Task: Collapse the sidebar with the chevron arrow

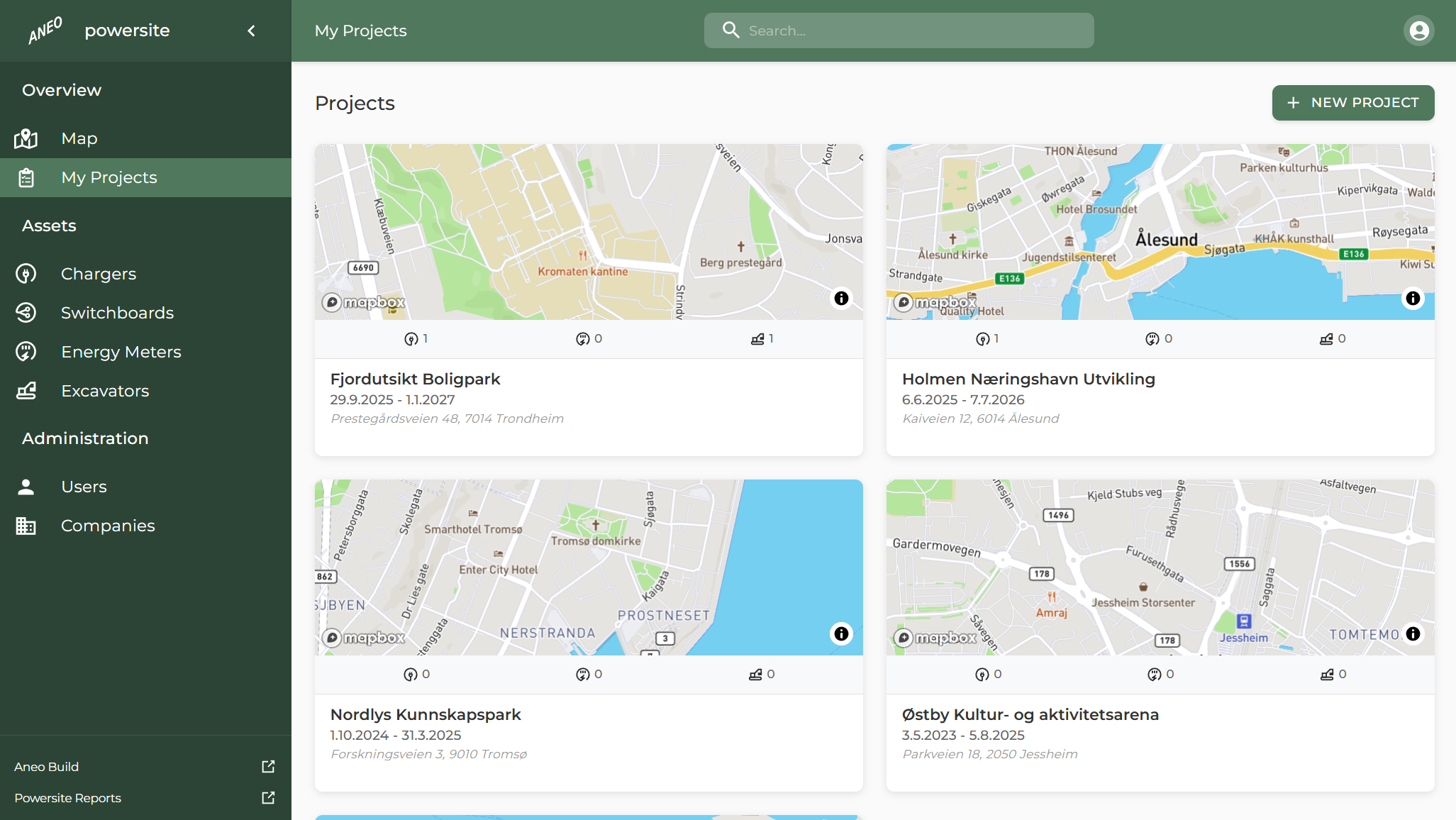Action: [251, 31]
